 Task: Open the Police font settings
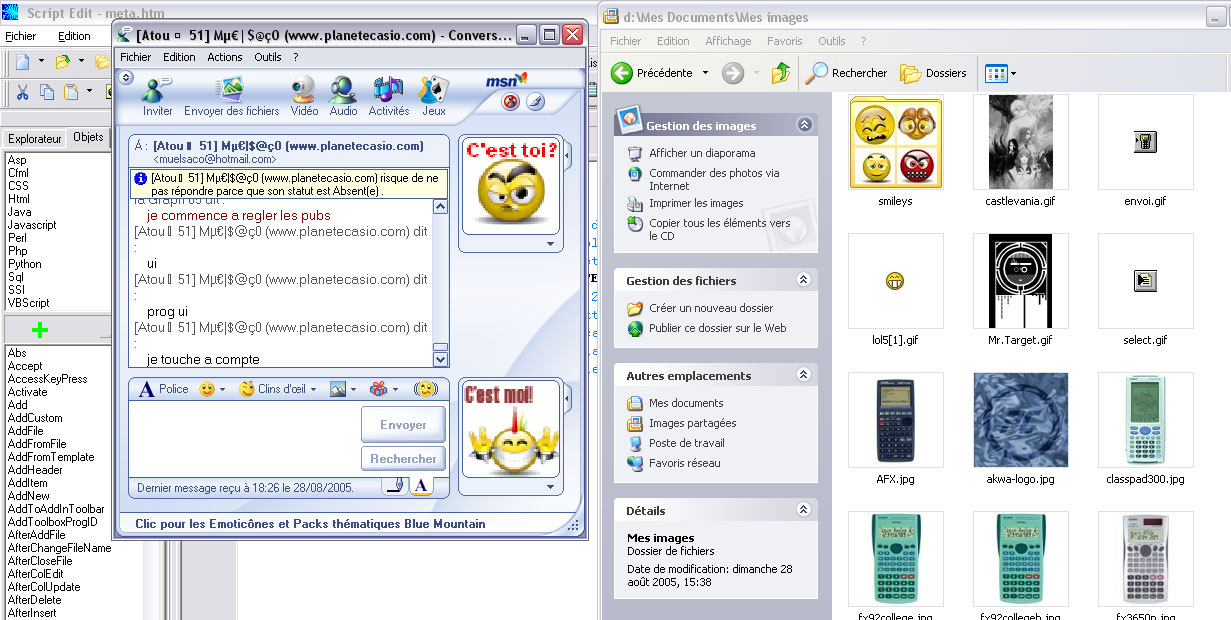[x=163, y=389]
